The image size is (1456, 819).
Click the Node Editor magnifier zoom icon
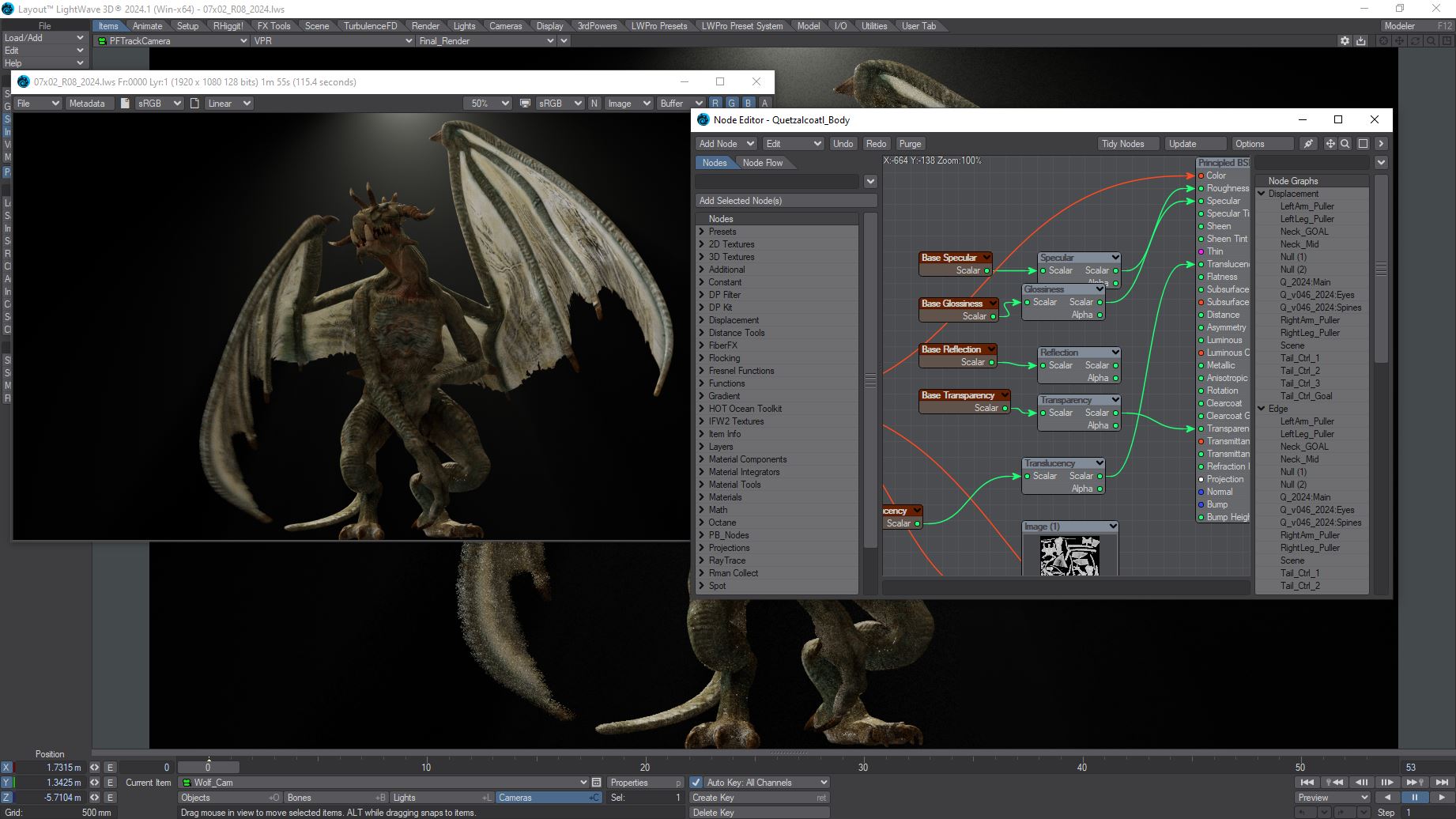pos(1345,144)
